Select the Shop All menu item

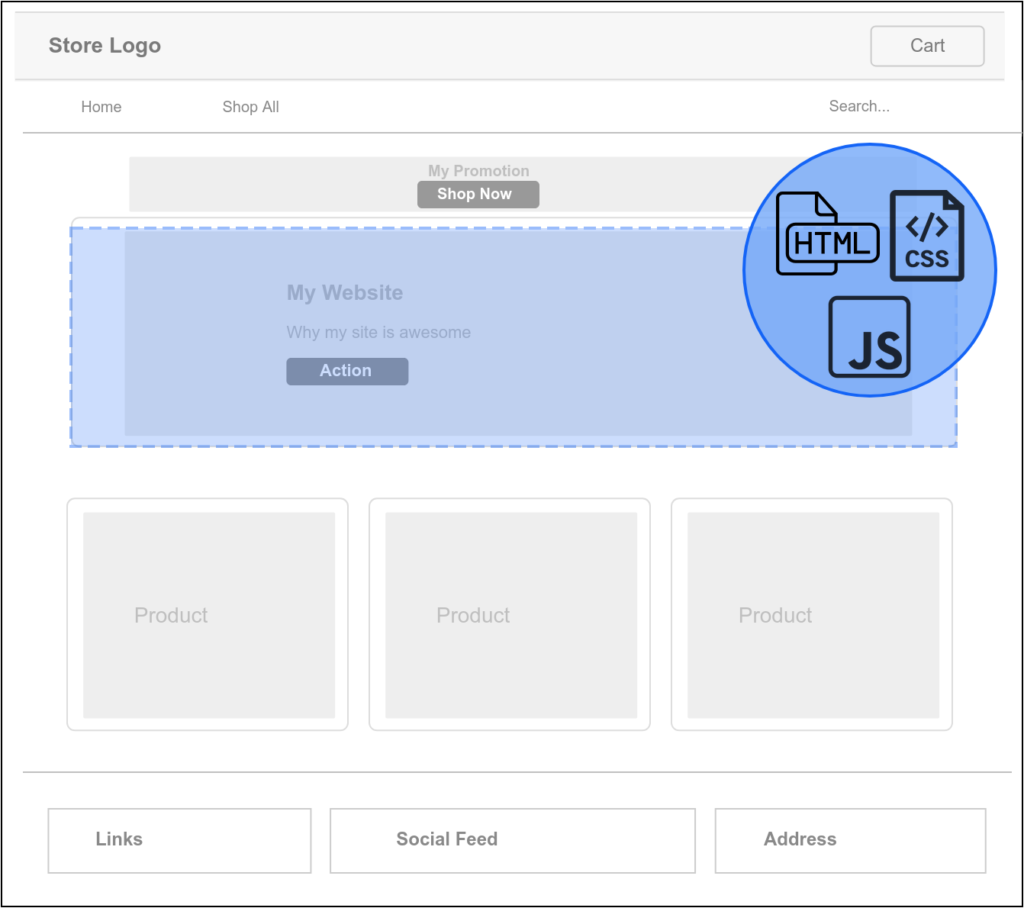pyautogui.click(x=250, y=107)
